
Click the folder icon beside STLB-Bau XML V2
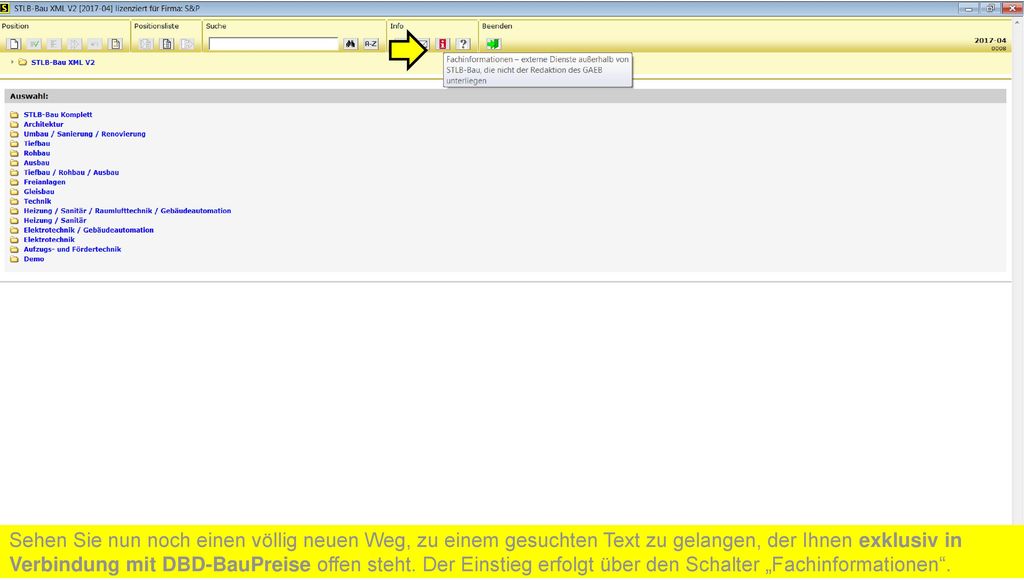point(23,63)
